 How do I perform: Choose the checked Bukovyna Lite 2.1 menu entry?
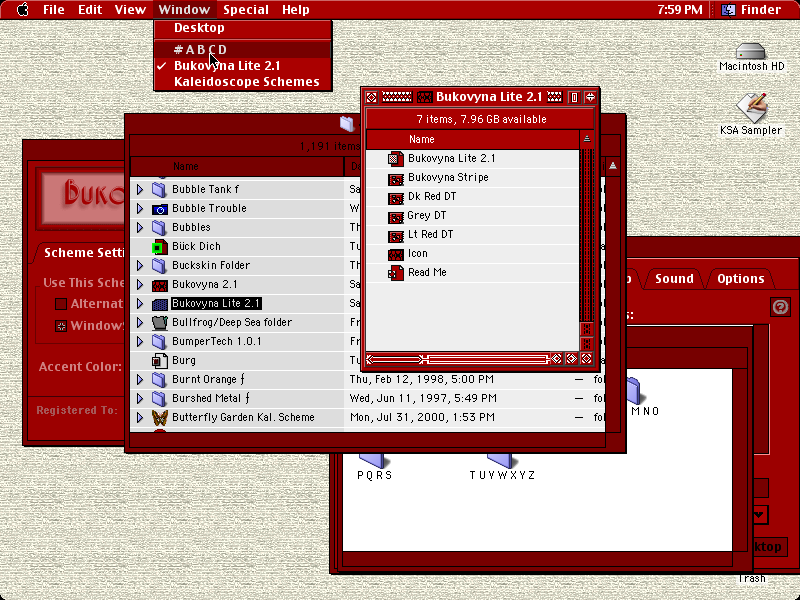[243, 66]
